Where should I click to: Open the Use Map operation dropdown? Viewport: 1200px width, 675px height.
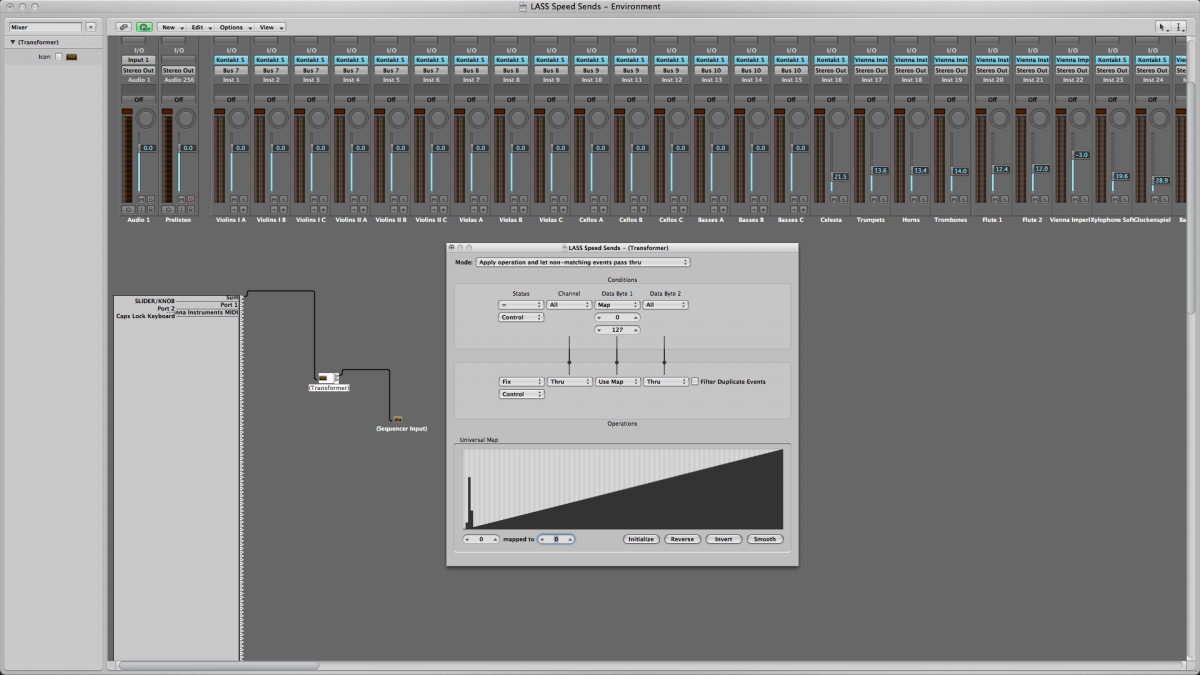[x=616, y=382]
